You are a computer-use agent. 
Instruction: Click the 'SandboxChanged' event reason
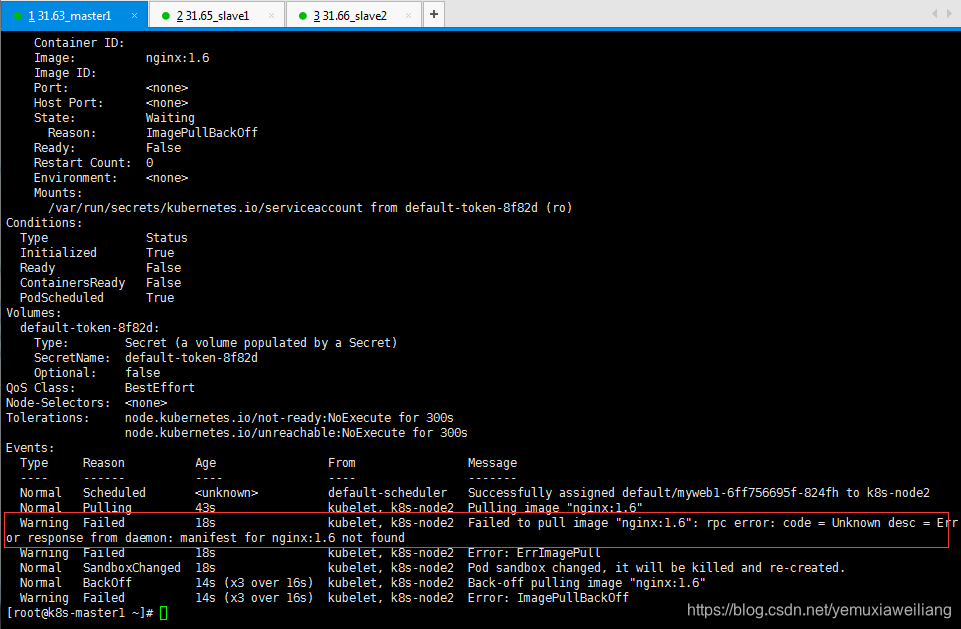pyautogui.click(x=132, y=568)
